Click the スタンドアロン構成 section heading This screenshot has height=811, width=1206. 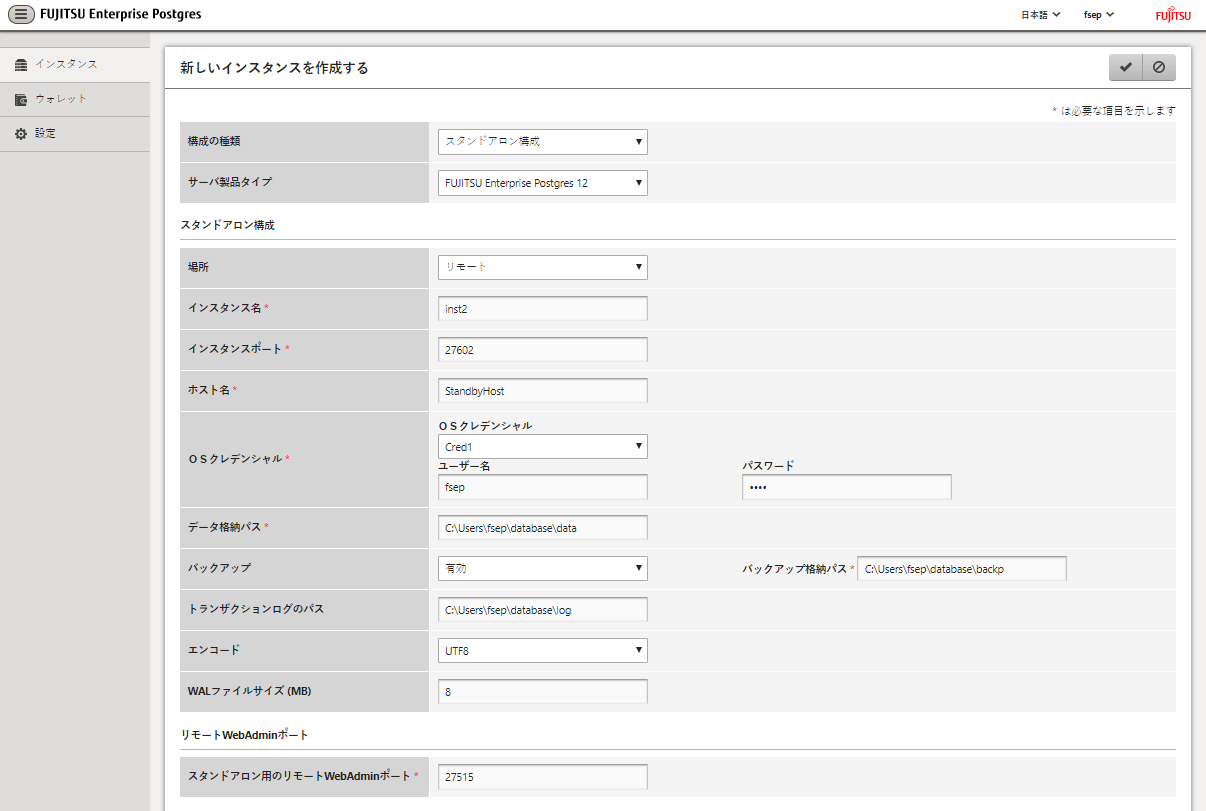coord(227,225)
